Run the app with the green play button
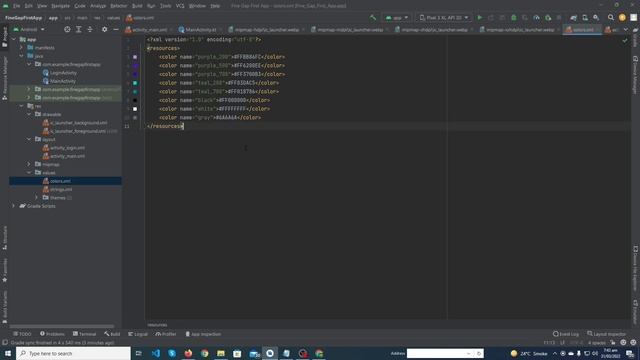Image resolution: width=640 pixels, height=360 pixels. pos(480,18)
